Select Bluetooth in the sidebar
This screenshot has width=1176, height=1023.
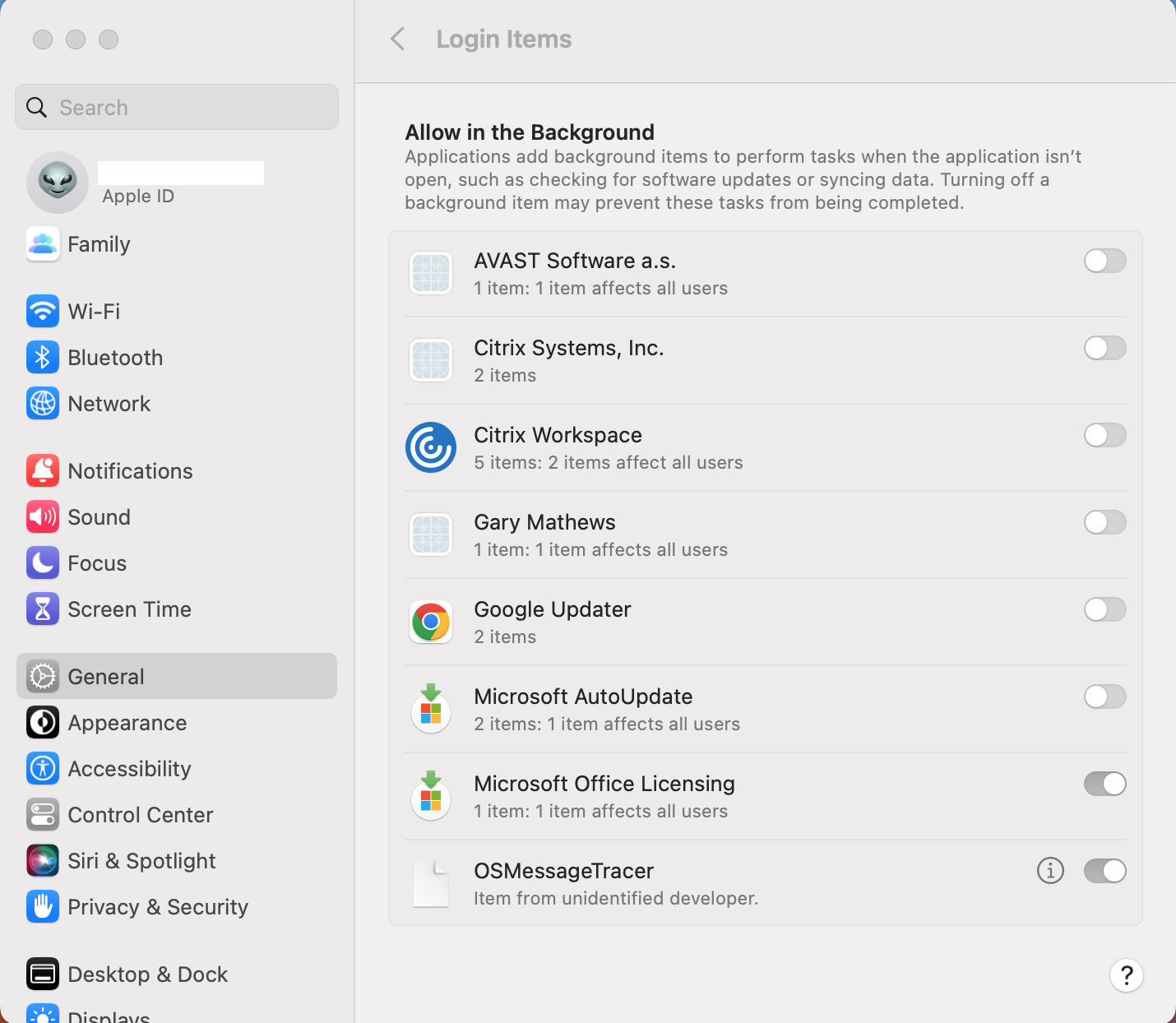click(x=177, y=358)
